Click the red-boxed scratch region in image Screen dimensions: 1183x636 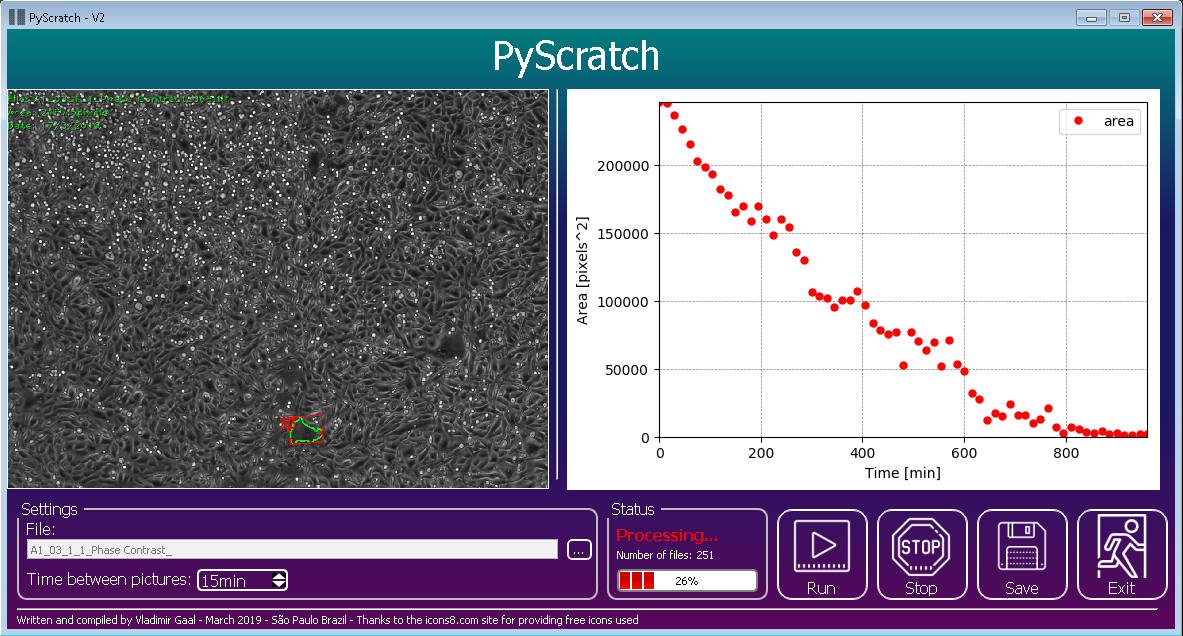point(306,430)
